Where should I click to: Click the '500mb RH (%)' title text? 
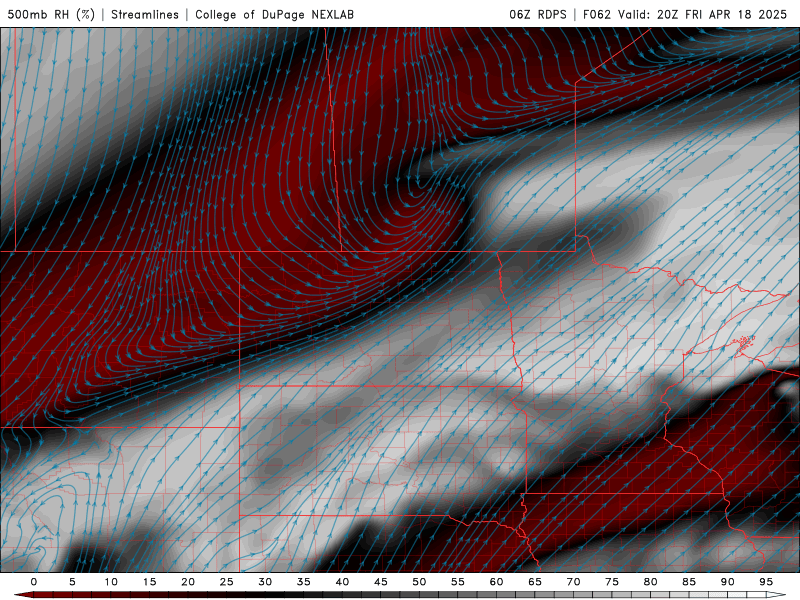(x=51, y=14)
